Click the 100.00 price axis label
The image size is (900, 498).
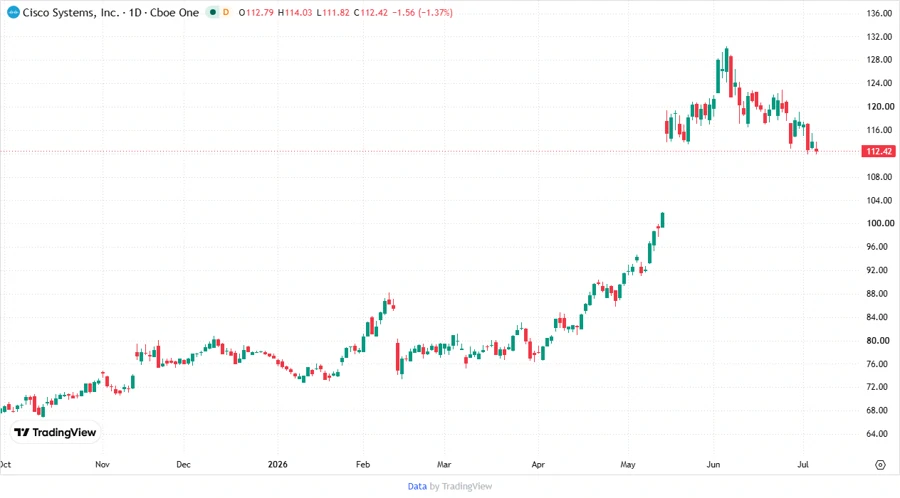(x=880, y=223)
